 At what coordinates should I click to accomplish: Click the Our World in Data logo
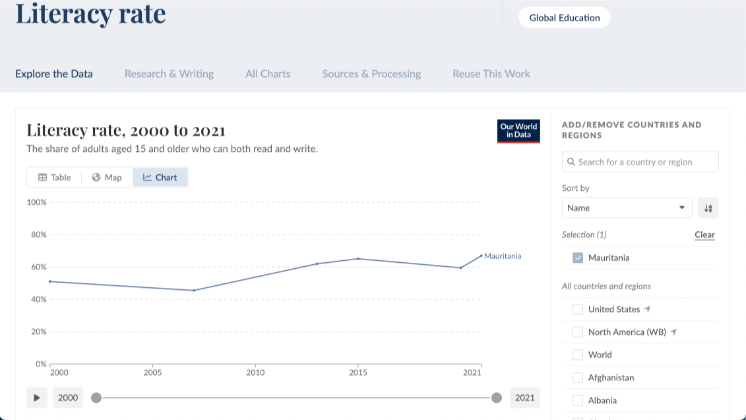coord(518,131)
